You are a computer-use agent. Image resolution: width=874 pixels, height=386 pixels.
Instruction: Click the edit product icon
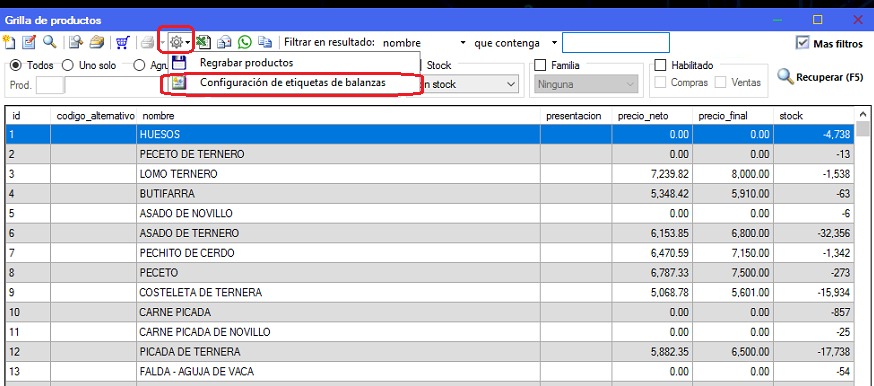(x=28, y=42)
